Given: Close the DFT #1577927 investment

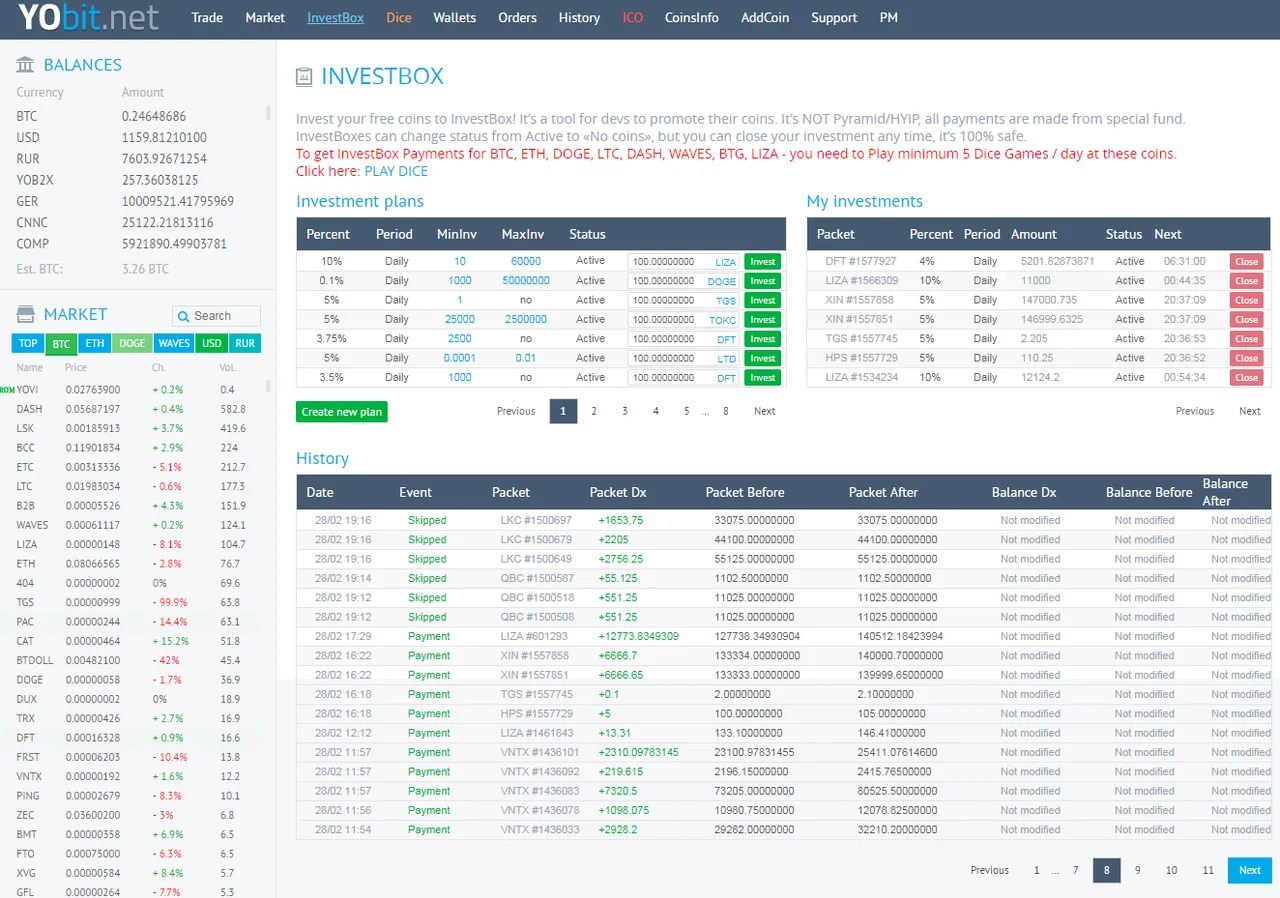Looking at the screenshot, I should coord(1247,261).
